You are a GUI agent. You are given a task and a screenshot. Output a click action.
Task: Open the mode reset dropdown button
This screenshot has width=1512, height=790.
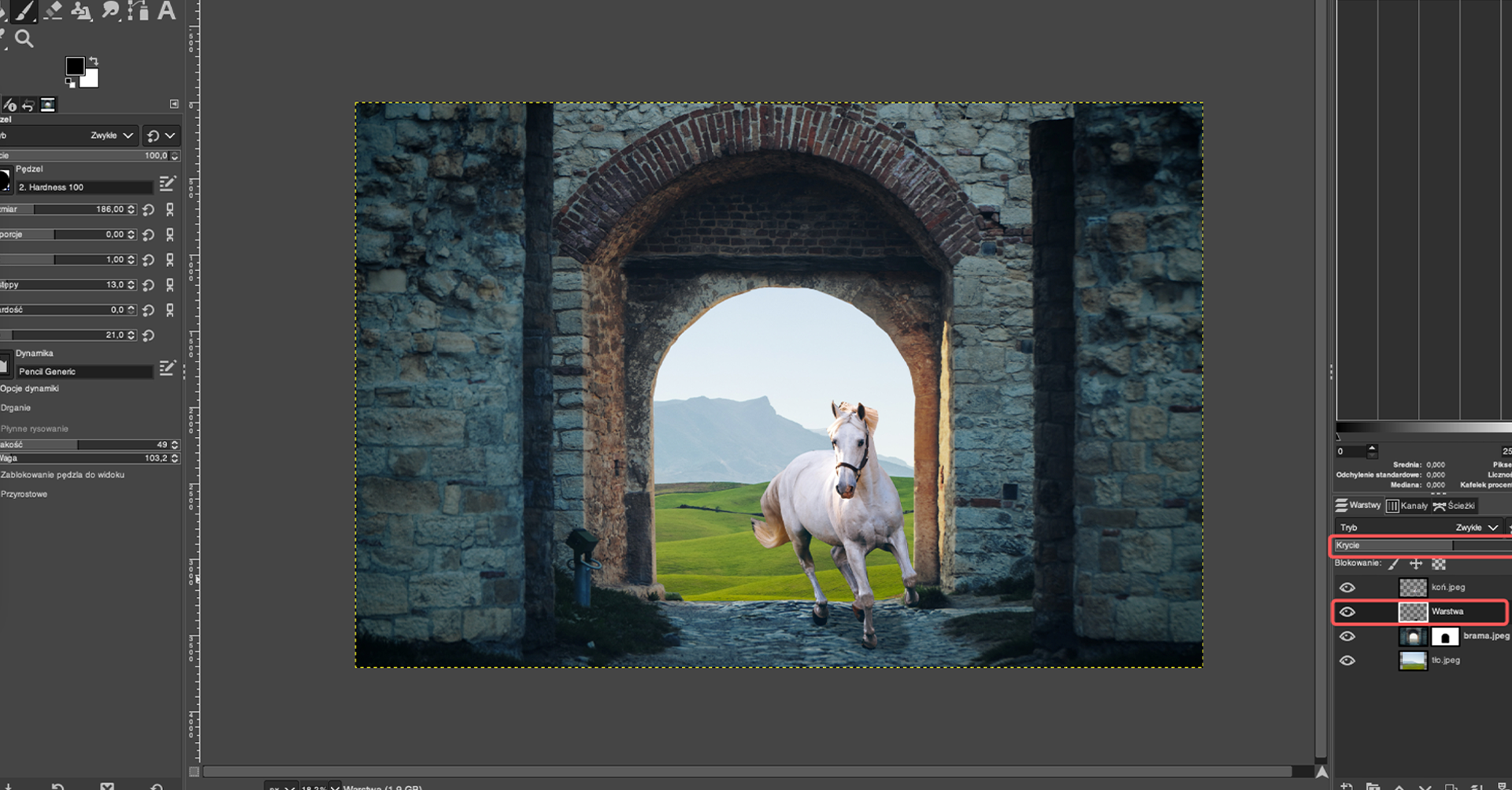(161, 135)
